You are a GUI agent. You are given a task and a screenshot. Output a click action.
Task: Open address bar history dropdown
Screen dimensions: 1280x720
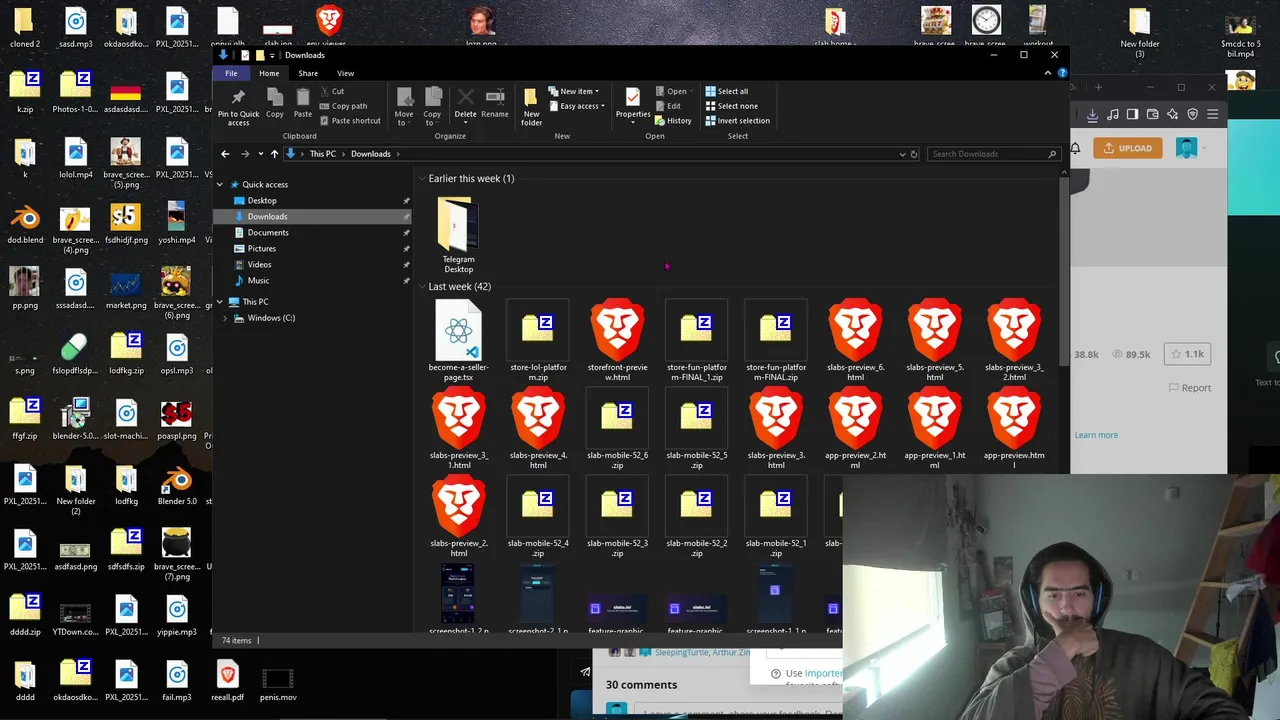click(x=902, y=154)
